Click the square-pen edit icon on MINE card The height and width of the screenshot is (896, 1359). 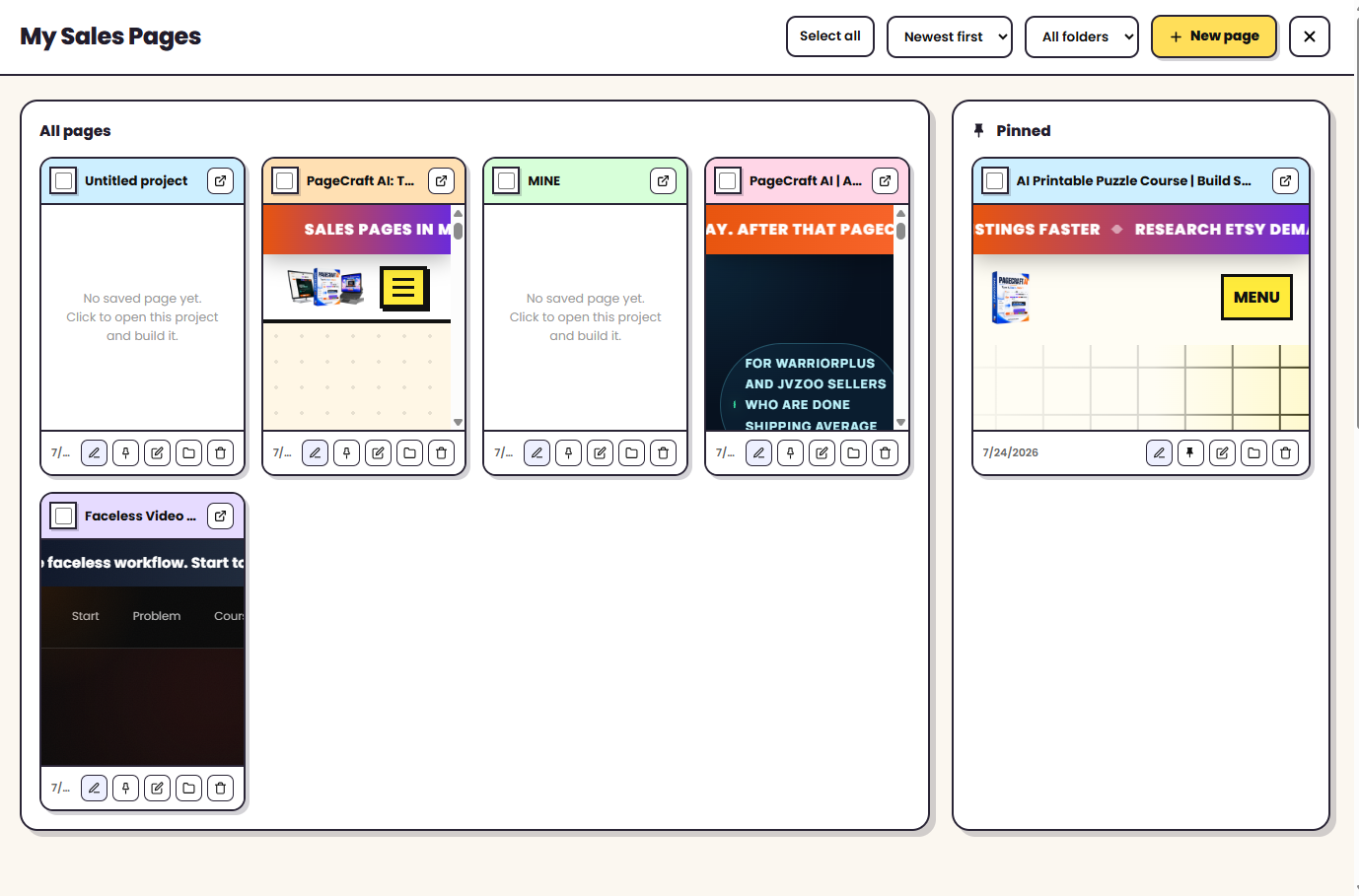[600, 453]
